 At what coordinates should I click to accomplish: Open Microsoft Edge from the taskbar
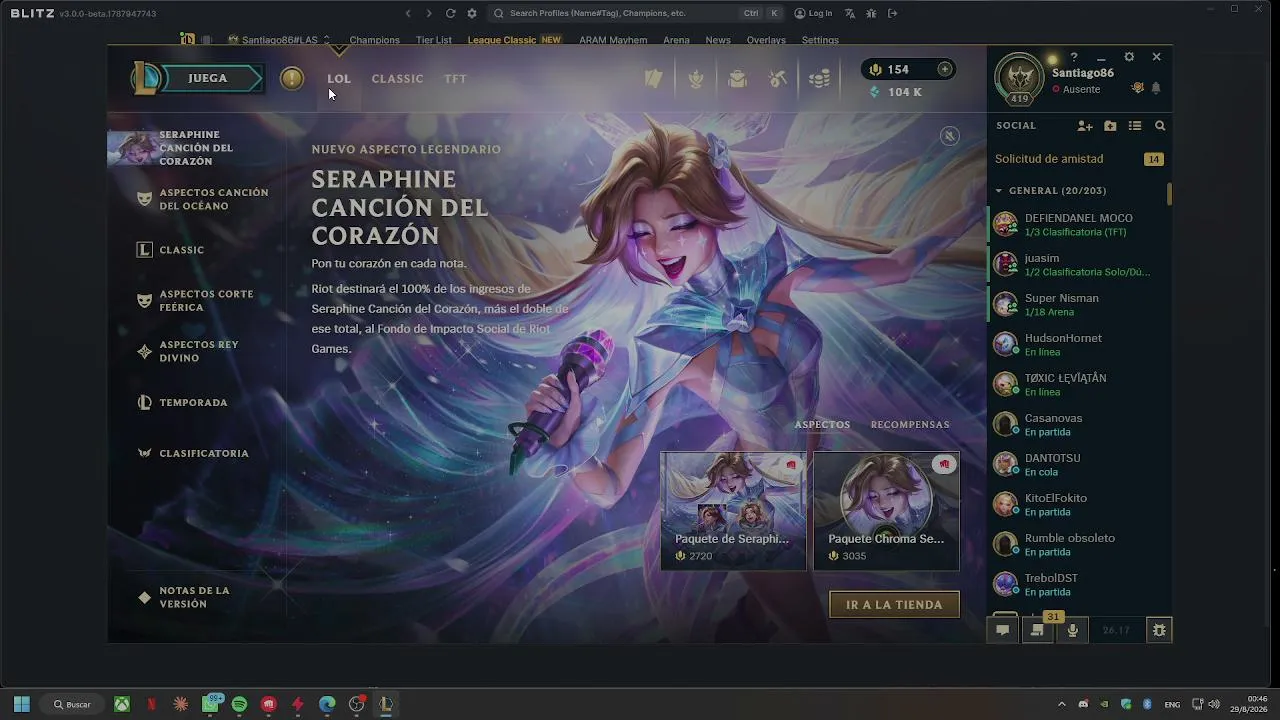[x=327, y=704]
